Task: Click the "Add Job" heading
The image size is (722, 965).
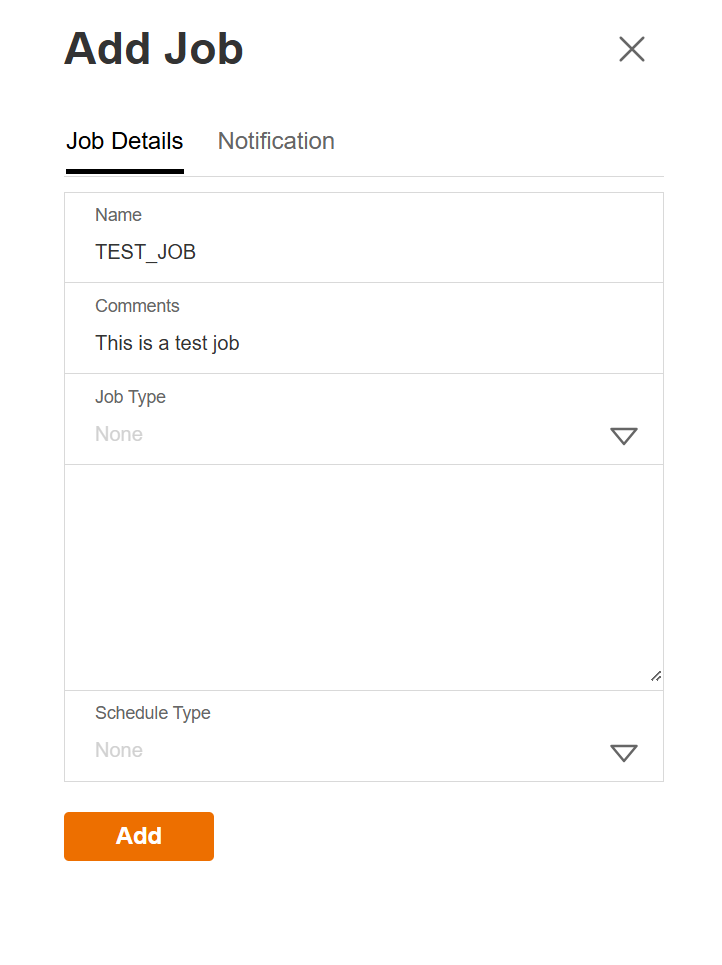Action: (x=154, y=49)
